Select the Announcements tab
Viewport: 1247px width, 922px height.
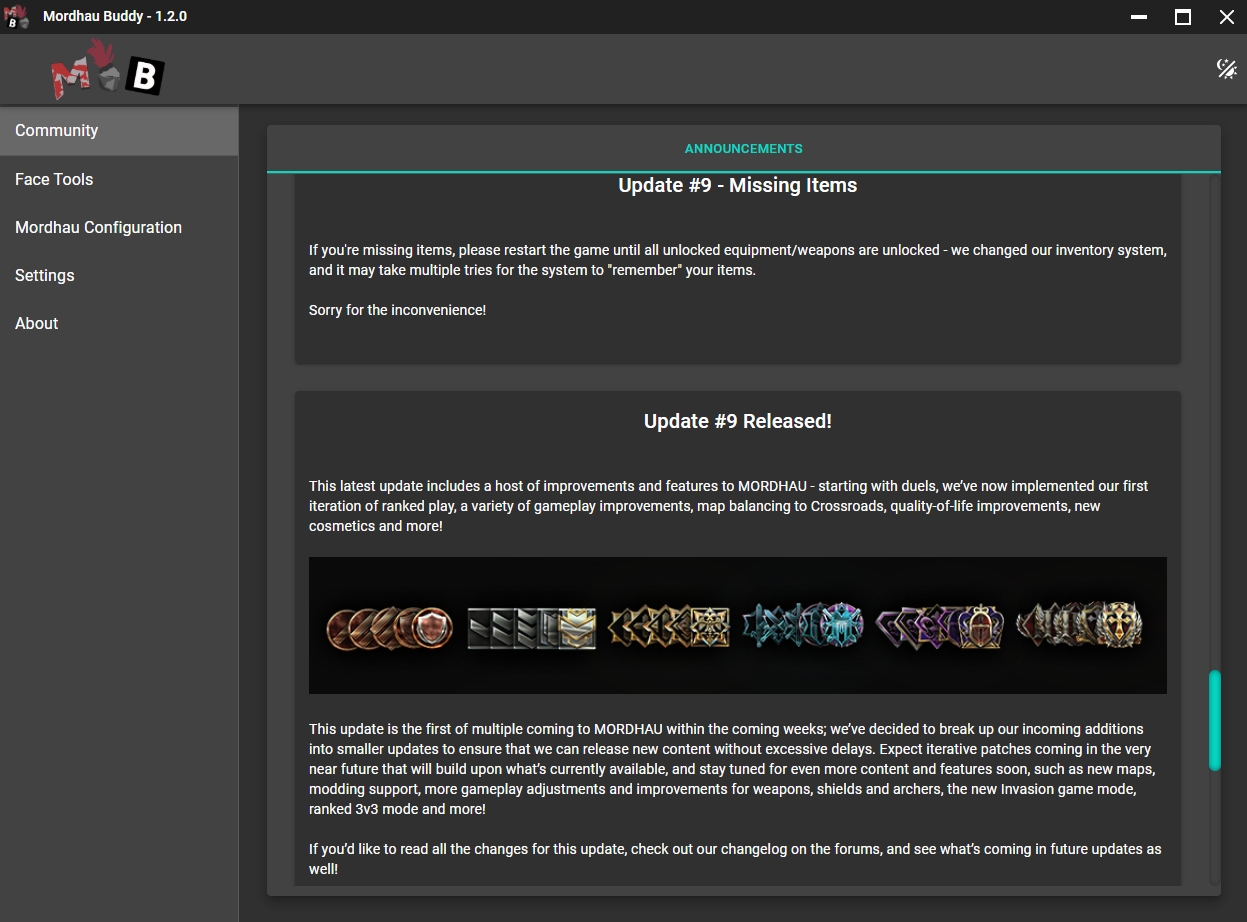tap(743, 149)
